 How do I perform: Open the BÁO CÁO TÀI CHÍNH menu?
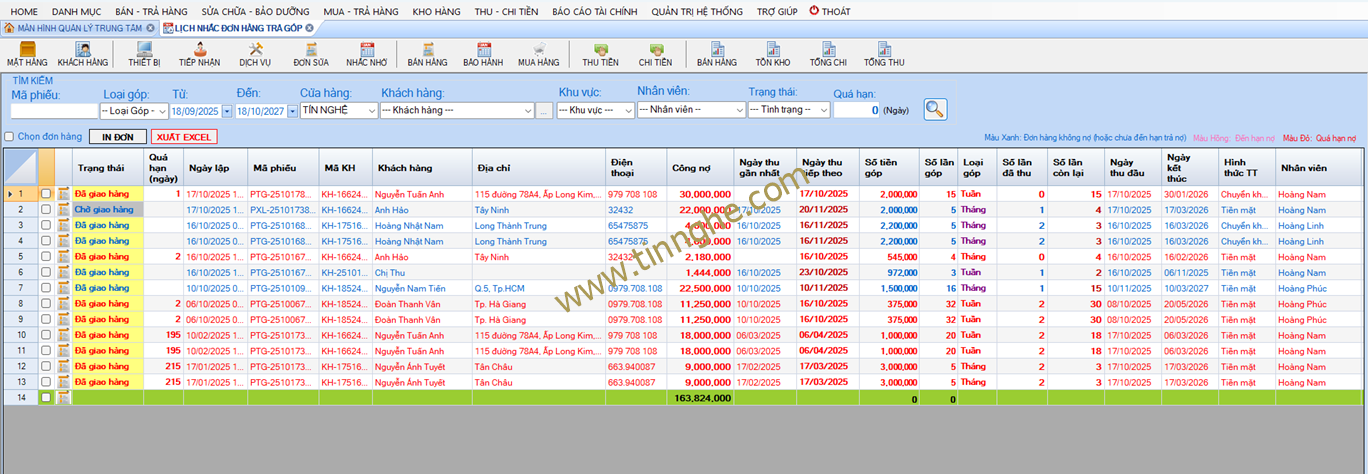(x=594, y=11)
